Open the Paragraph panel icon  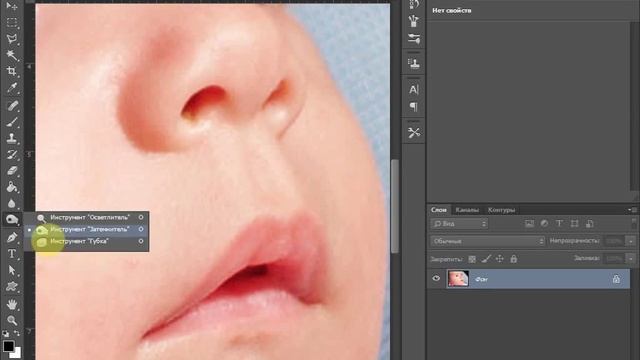point(414,107)
